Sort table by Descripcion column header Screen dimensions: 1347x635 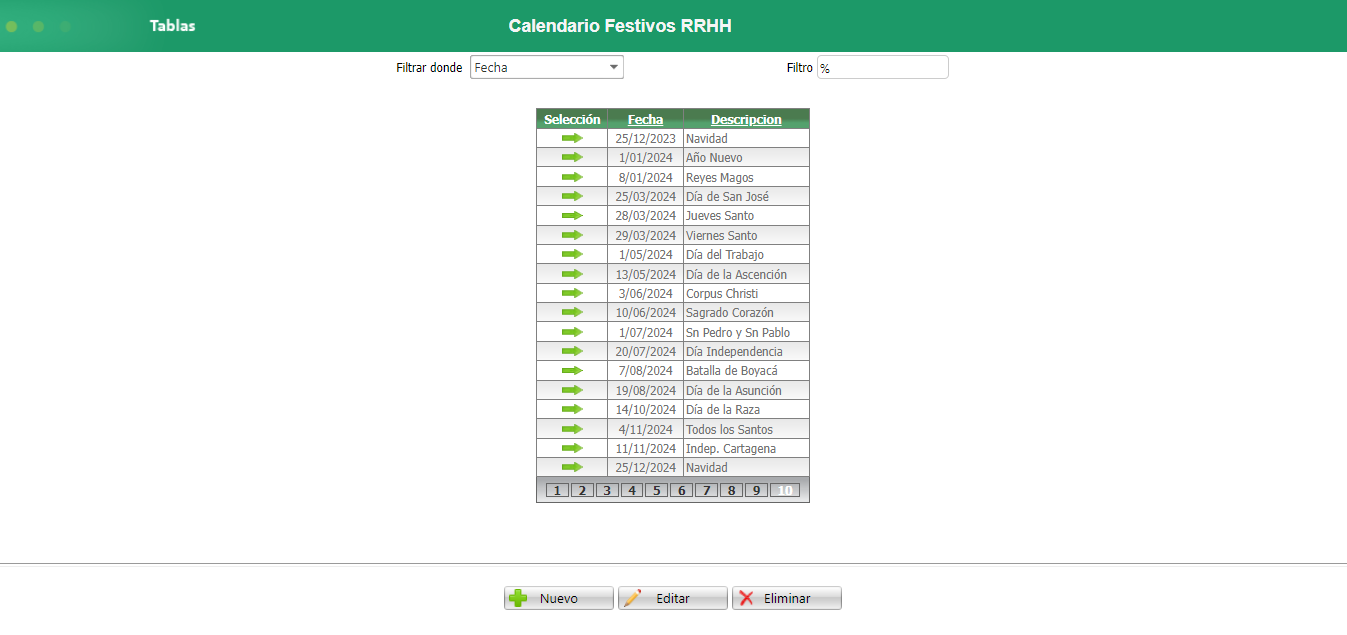coord(746,119)
